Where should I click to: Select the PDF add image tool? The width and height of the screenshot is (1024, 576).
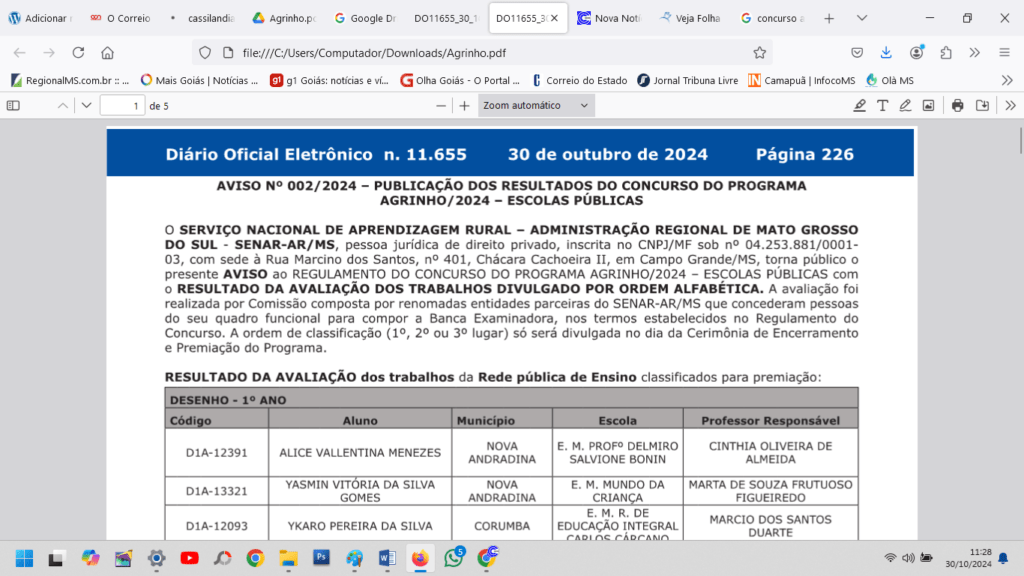click(928, 105)
